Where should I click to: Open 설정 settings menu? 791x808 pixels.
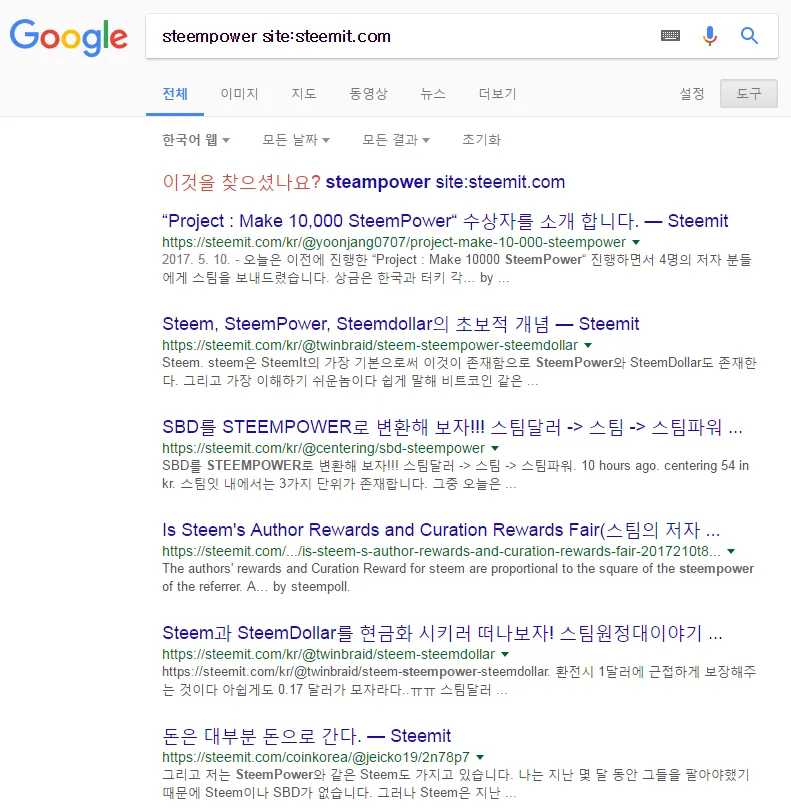tap(692, 94)
